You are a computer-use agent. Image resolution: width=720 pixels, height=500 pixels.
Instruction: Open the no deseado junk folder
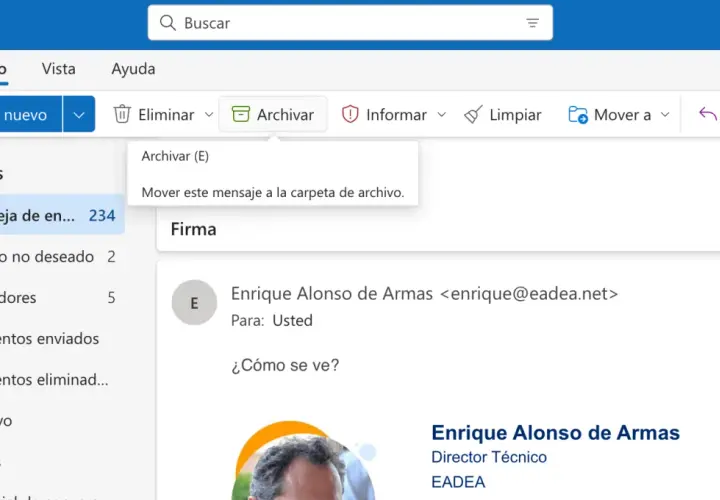pyautogui.click(x=62, y=256)
